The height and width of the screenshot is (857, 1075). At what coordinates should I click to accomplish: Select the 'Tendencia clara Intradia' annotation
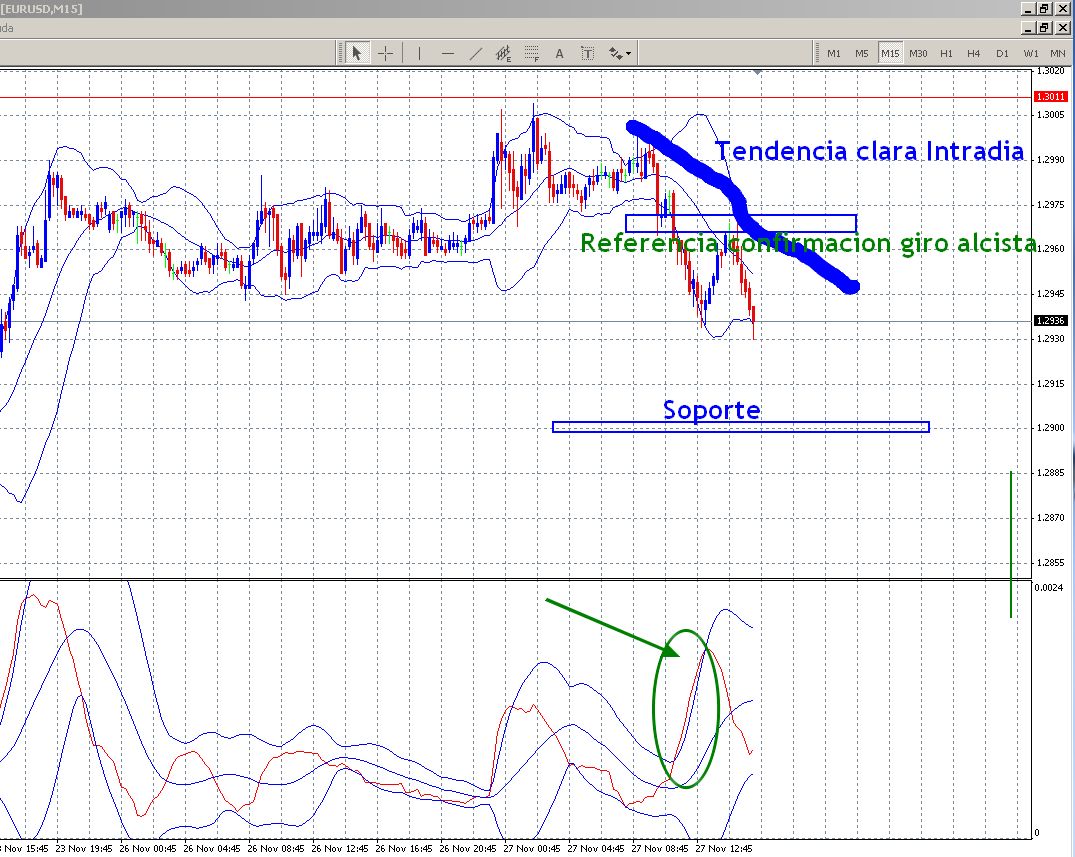869,151
